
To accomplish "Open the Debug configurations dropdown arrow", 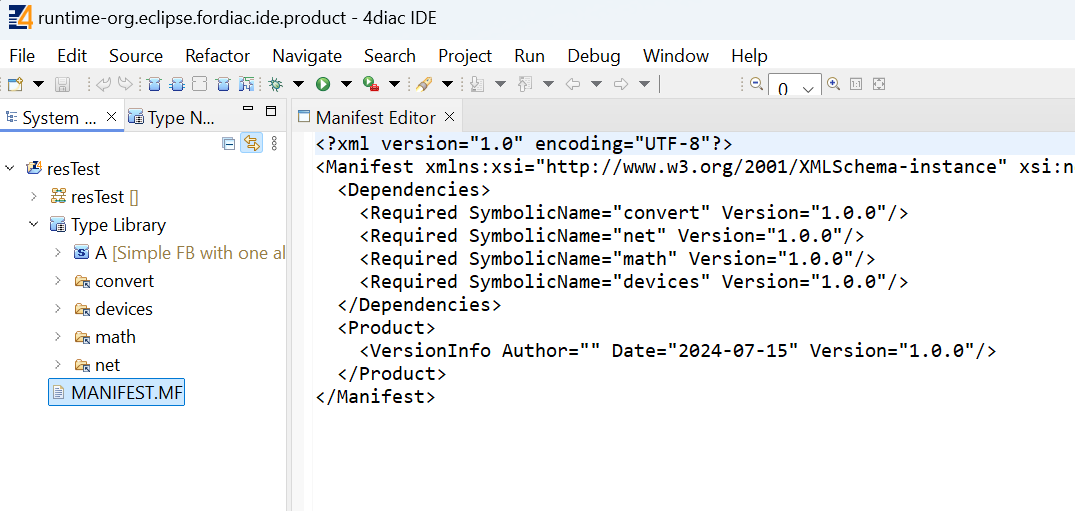I will click(x=298, y=84).
